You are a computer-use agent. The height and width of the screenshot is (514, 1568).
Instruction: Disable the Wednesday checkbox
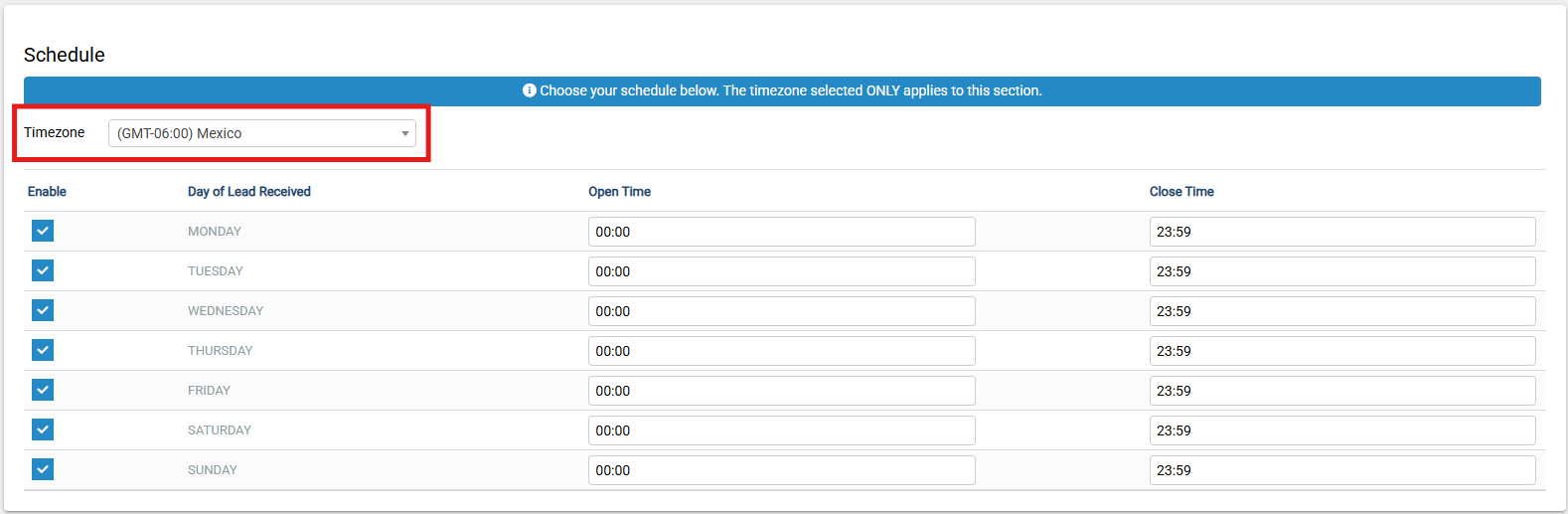(x=43, y=310)
